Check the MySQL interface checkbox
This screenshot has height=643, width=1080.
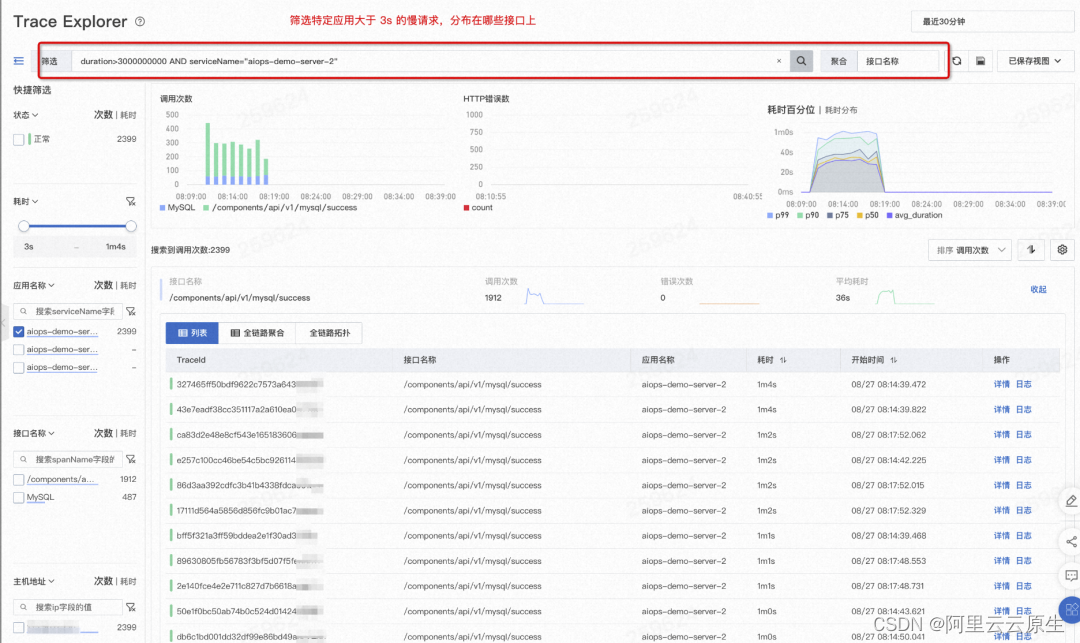pos(19,498)
